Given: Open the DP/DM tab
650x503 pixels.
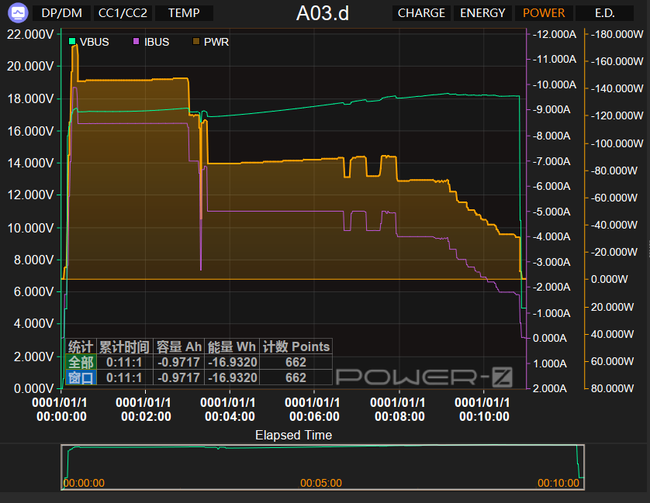Looking at the screenshot, I should tap(61, 13).
